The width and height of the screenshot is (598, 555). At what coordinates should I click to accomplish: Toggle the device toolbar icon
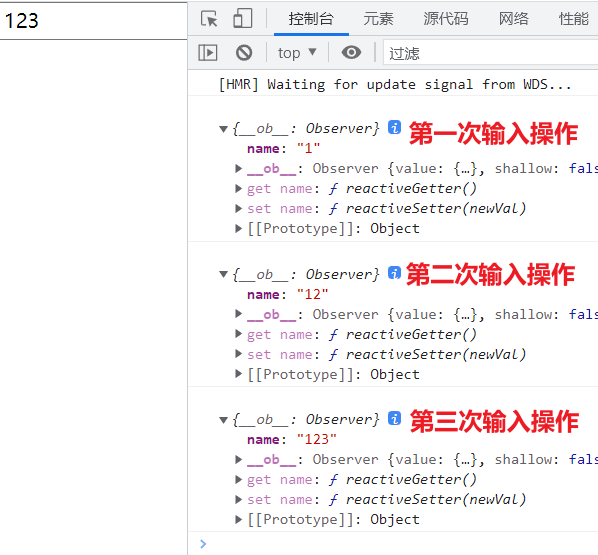tap(243, 18)
